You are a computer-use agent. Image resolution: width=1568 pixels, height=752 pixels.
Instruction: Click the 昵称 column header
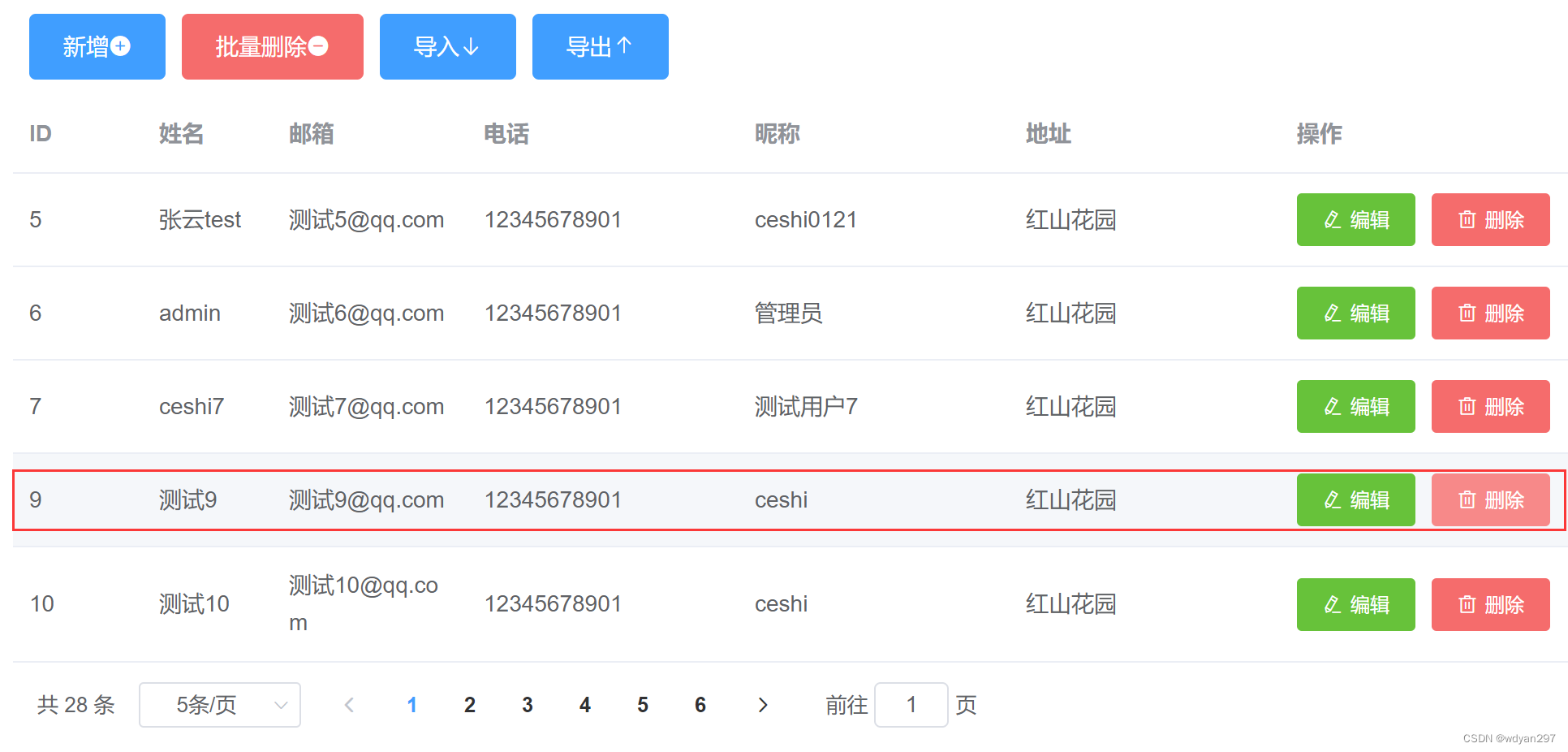click(778, 133)
